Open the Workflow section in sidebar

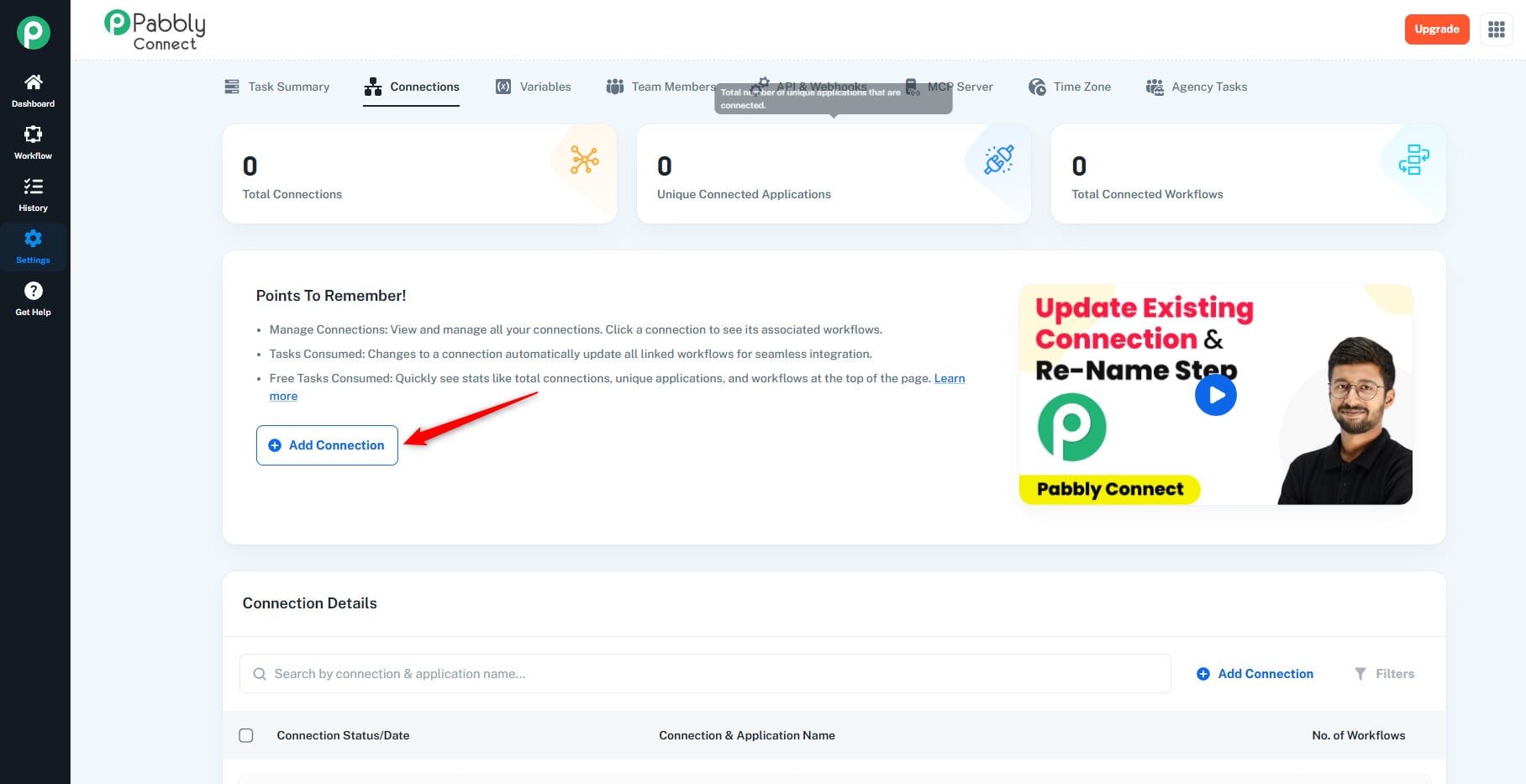click(33, 143)
